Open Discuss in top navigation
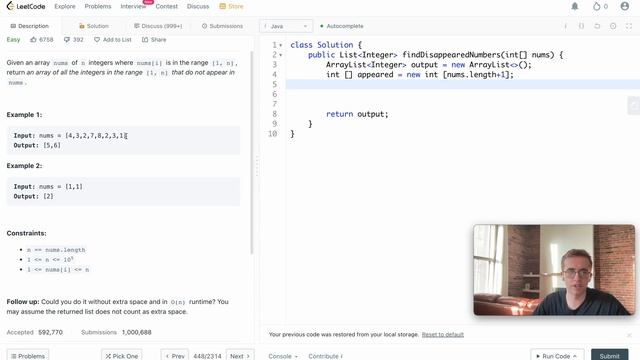Viewport: 640px width, 360px height. tap(198, 6)
